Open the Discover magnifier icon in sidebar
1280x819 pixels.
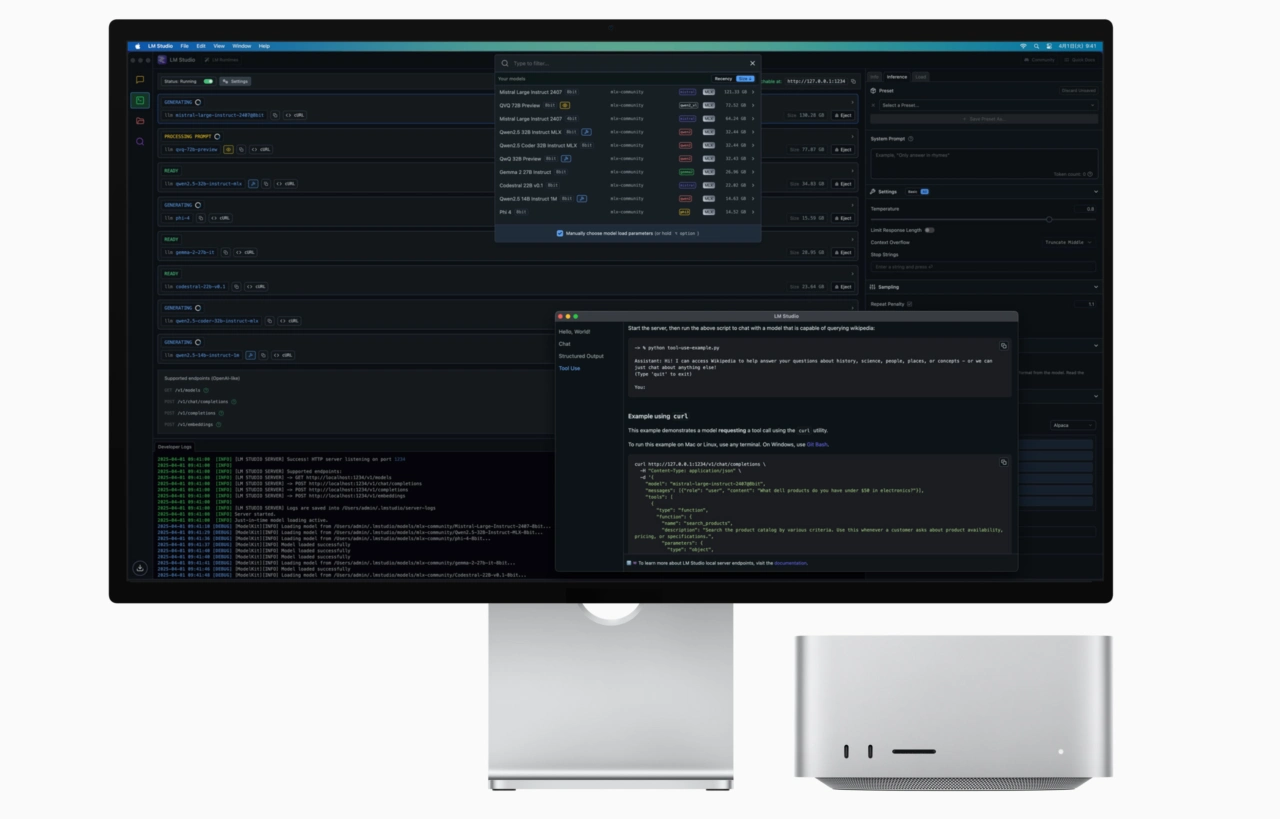pos(139,142)
